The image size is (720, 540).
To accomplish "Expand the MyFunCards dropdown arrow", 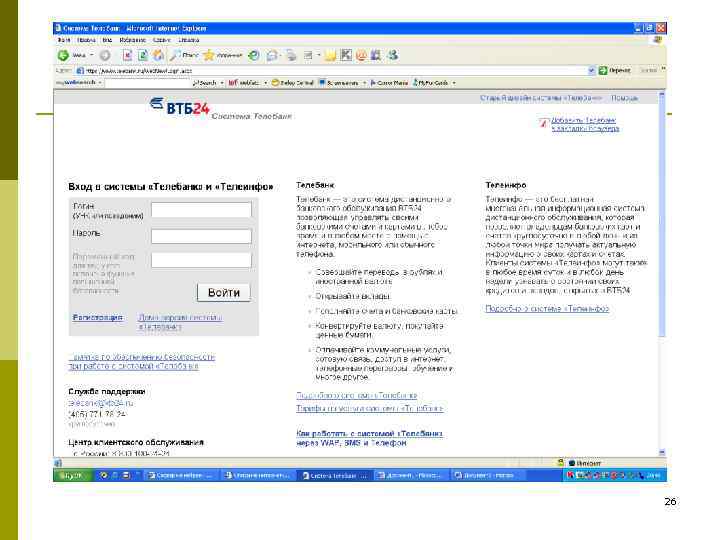I will point(454,83).
